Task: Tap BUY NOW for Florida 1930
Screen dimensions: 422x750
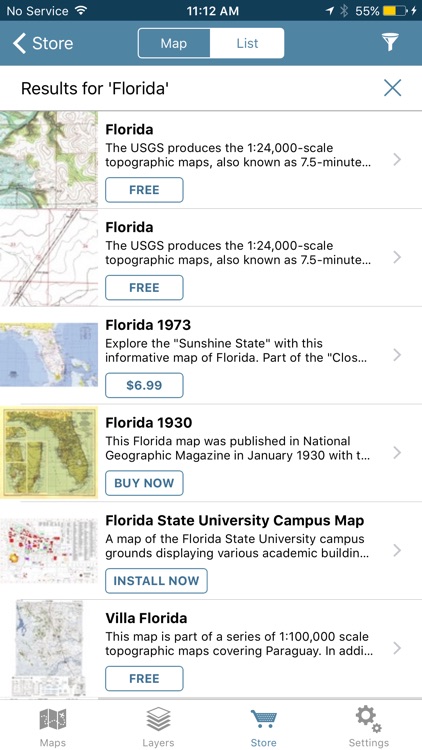Action: click(144, 483)
